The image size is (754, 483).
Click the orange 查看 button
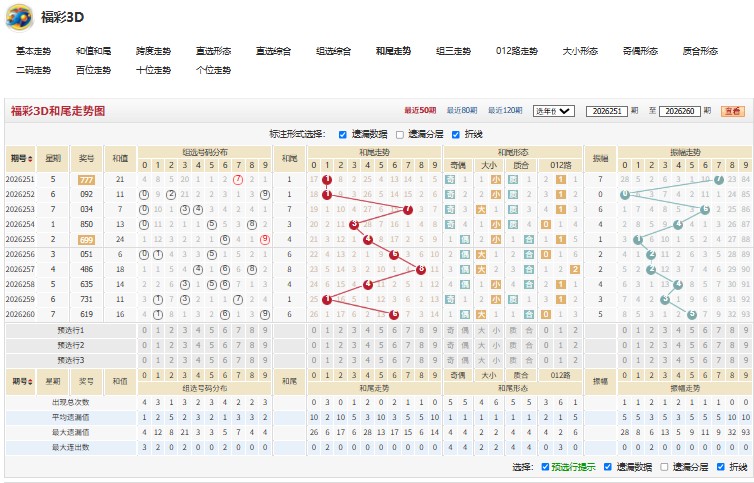pos(732,111)
